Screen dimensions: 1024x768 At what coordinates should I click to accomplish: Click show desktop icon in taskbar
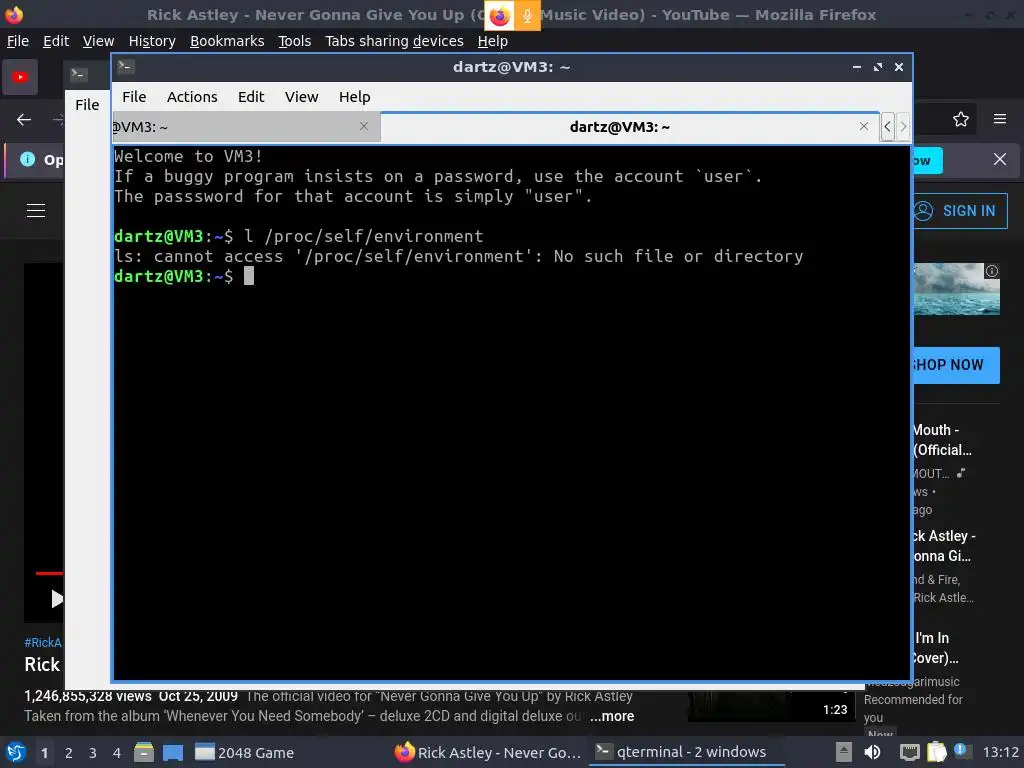pos(172,752)
